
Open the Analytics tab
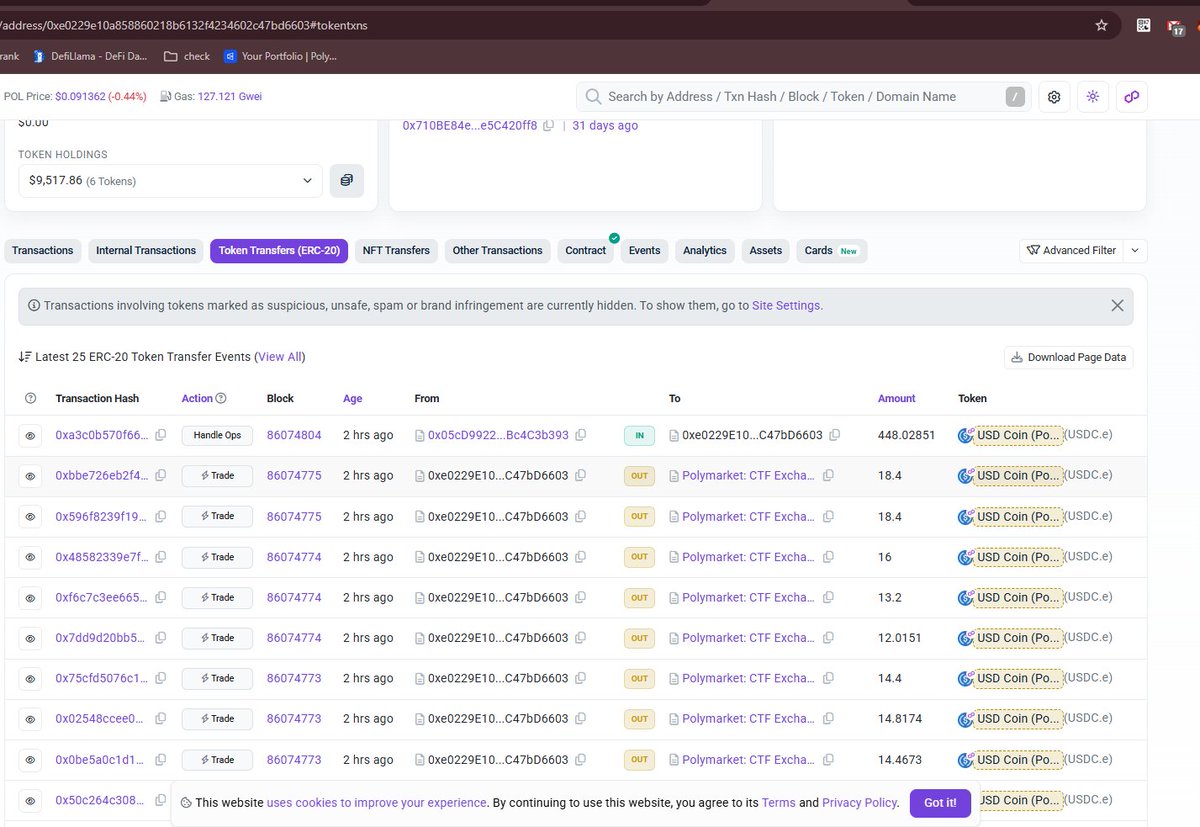click(x=705, y=251)
